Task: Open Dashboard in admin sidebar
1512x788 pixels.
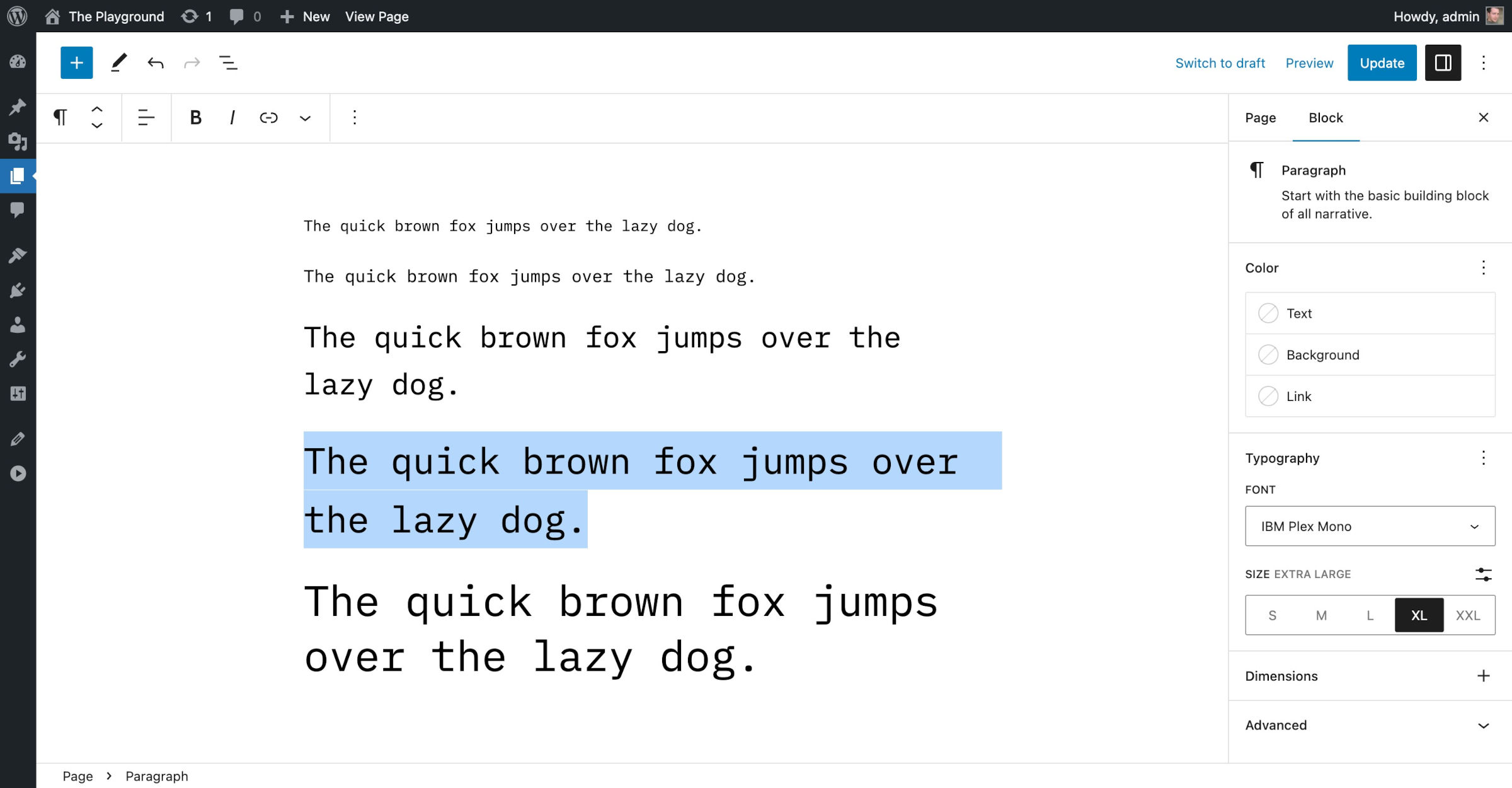Action: (x=18, y=61)
